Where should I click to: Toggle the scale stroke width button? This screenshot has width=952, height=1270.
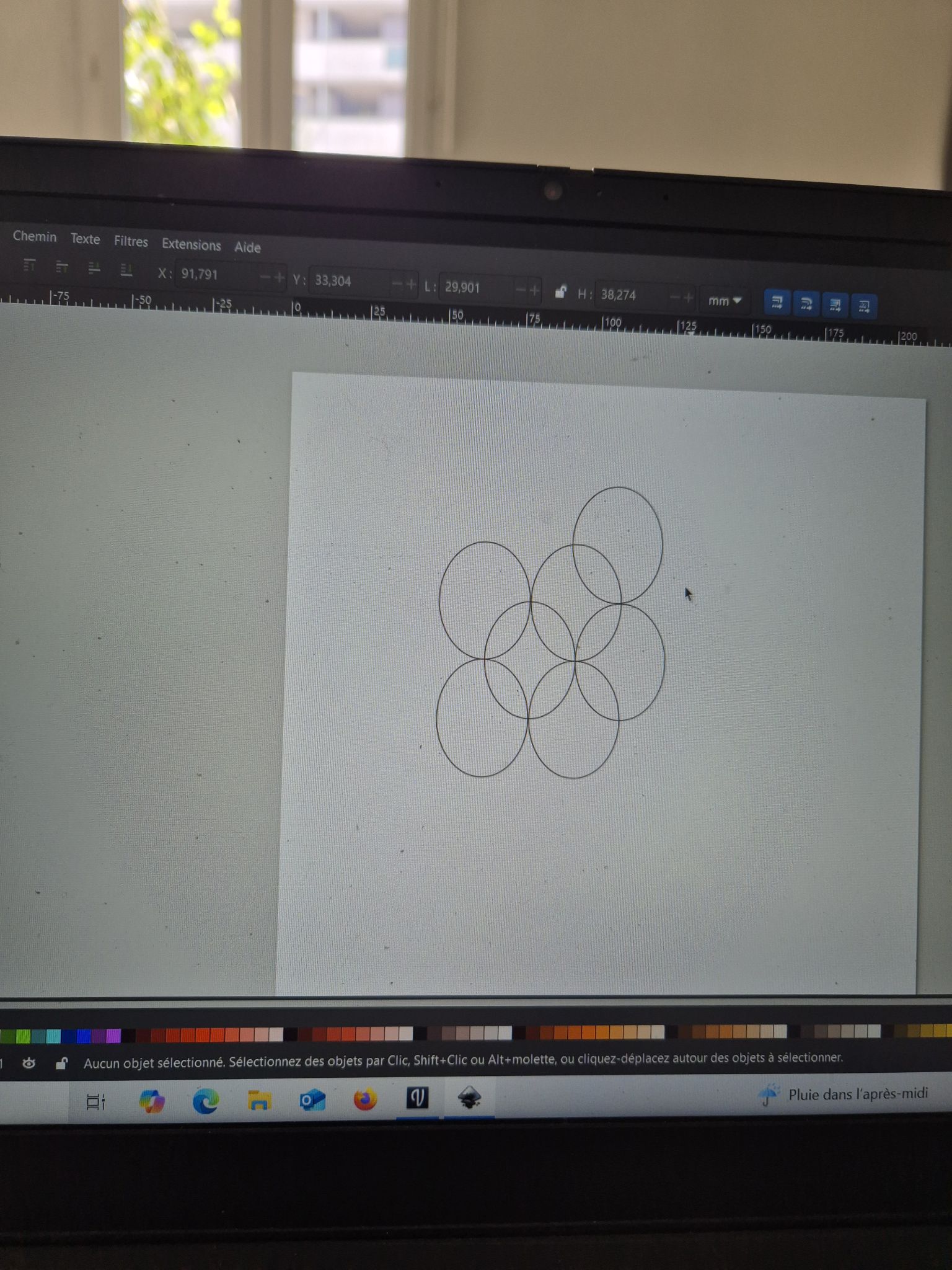[777, 303]
